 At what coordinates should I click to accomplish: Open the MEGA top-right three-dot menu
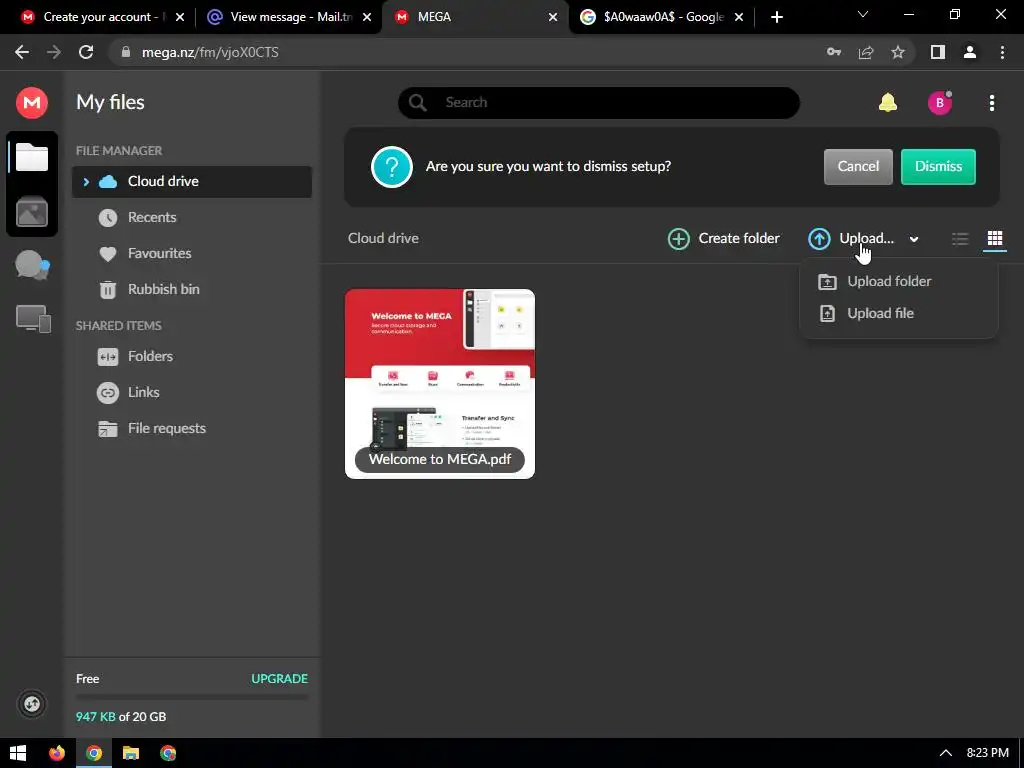992,103
